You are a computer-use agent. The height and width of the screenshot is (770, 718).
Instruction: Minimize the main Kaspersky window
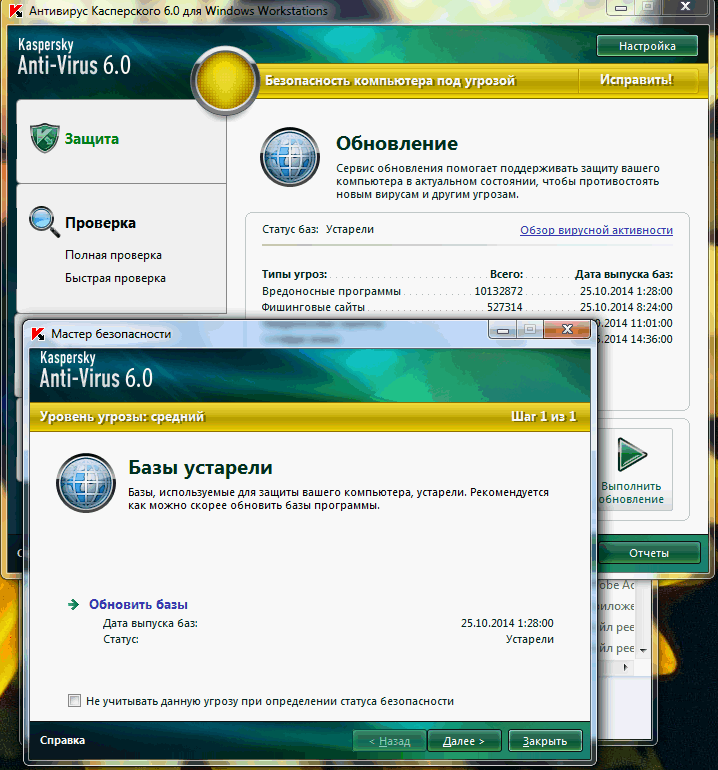click(621, 7)
